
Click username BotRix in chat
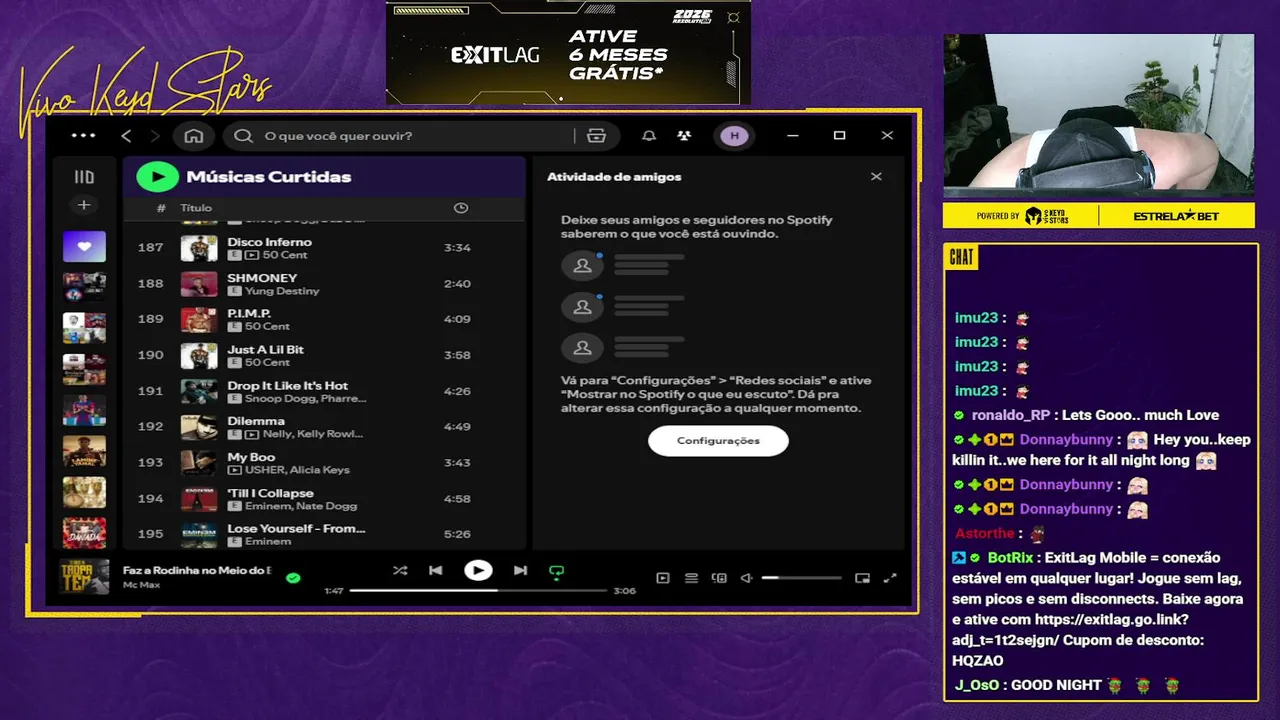[1011, 558]
